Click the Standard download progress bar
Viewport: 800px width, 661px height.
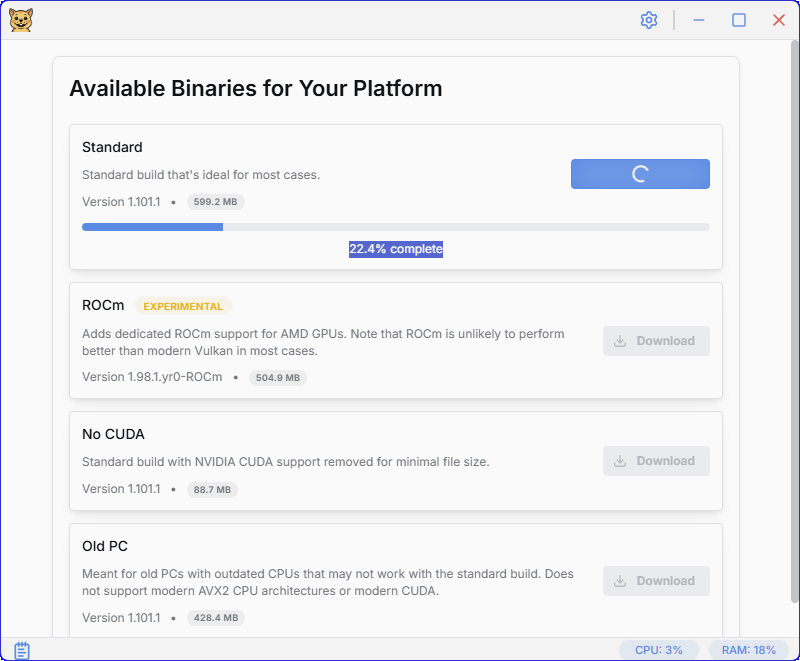395,227
